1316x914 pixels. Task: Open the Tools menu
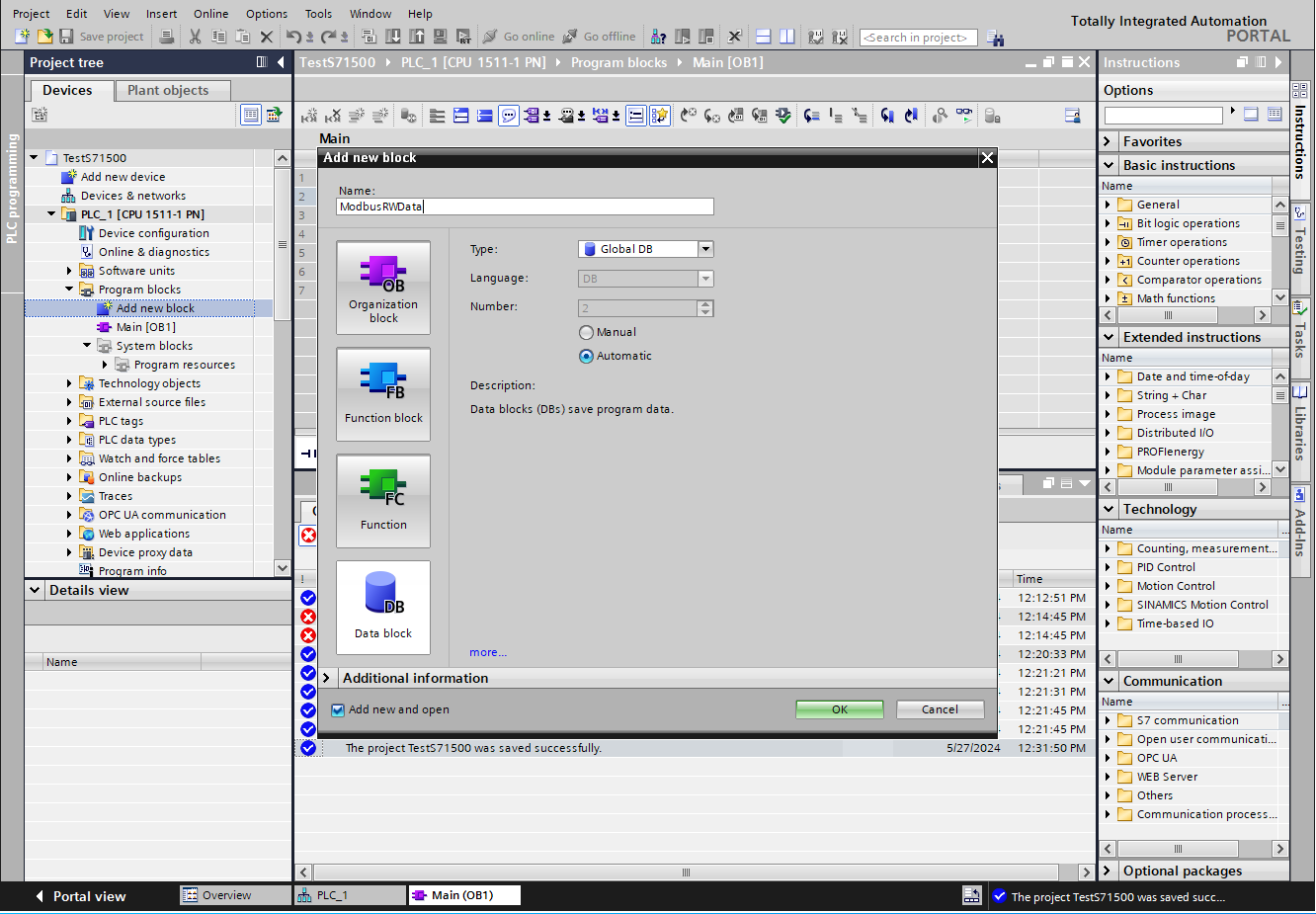click(x=318, y=14)
